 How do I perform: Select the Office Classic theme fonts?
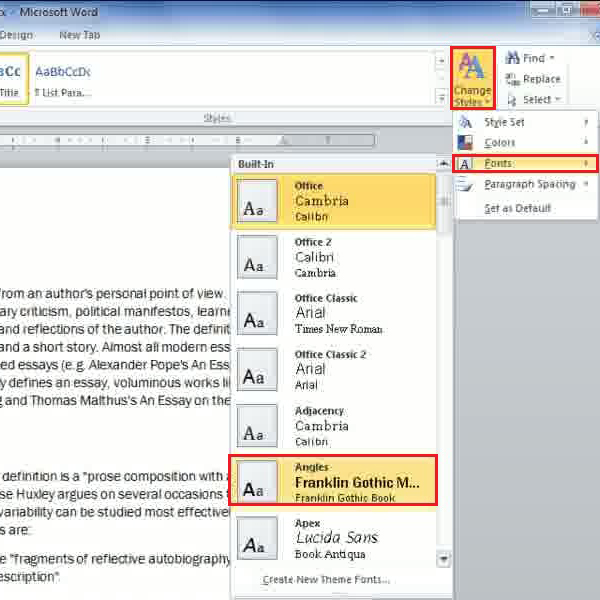click(334, 314)
